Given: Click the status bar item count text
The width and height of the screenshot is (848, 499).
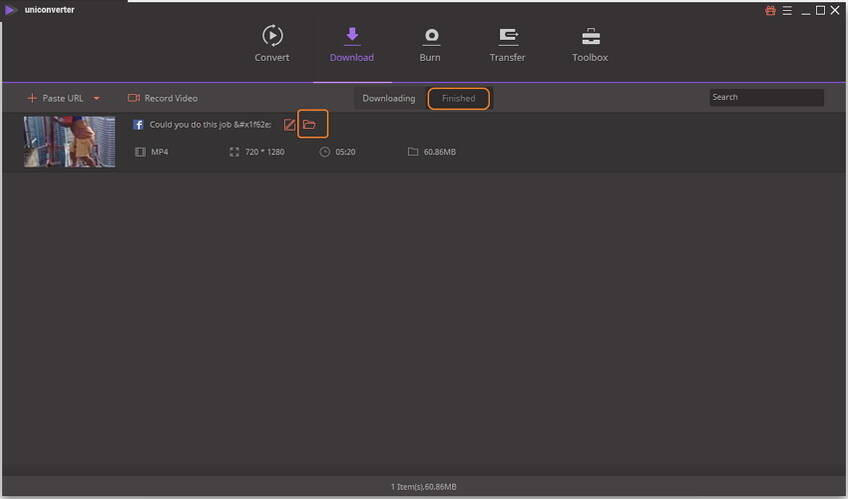Looking at the screenshot, I should pyautogui.click(x=423, y=487).
